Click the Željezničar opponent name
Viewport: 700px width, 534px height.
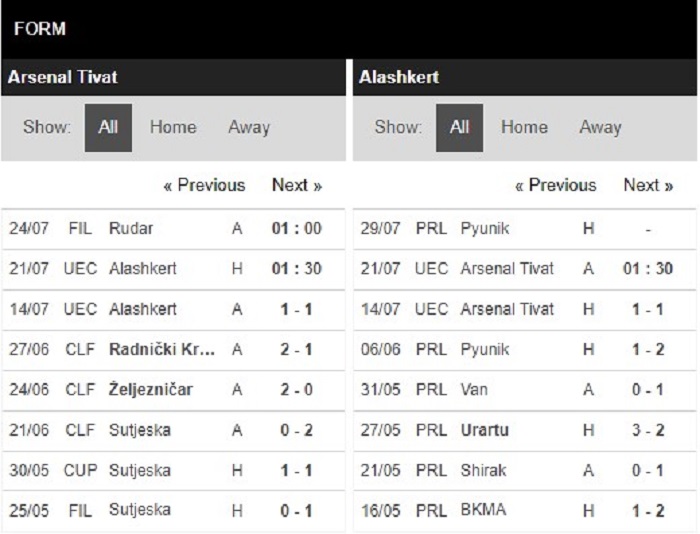tap(151, 390)
